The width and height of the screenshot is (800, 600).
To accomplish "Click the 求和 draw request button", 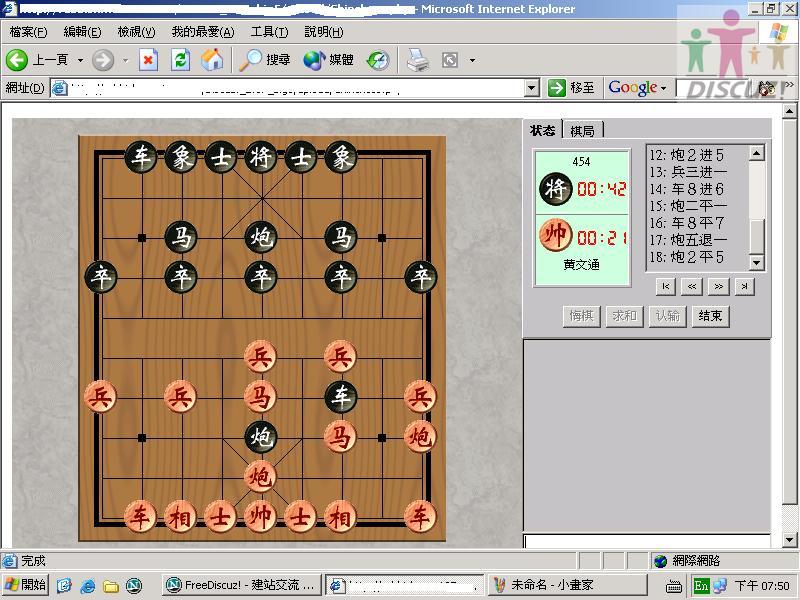I will point(624,316).
